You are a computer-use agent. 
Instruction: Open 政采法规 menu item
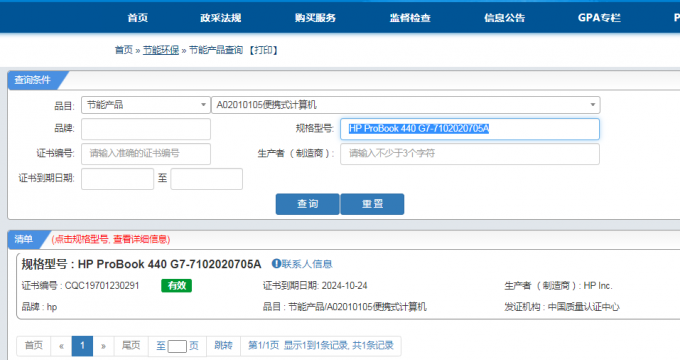click(x=220, y=18)
